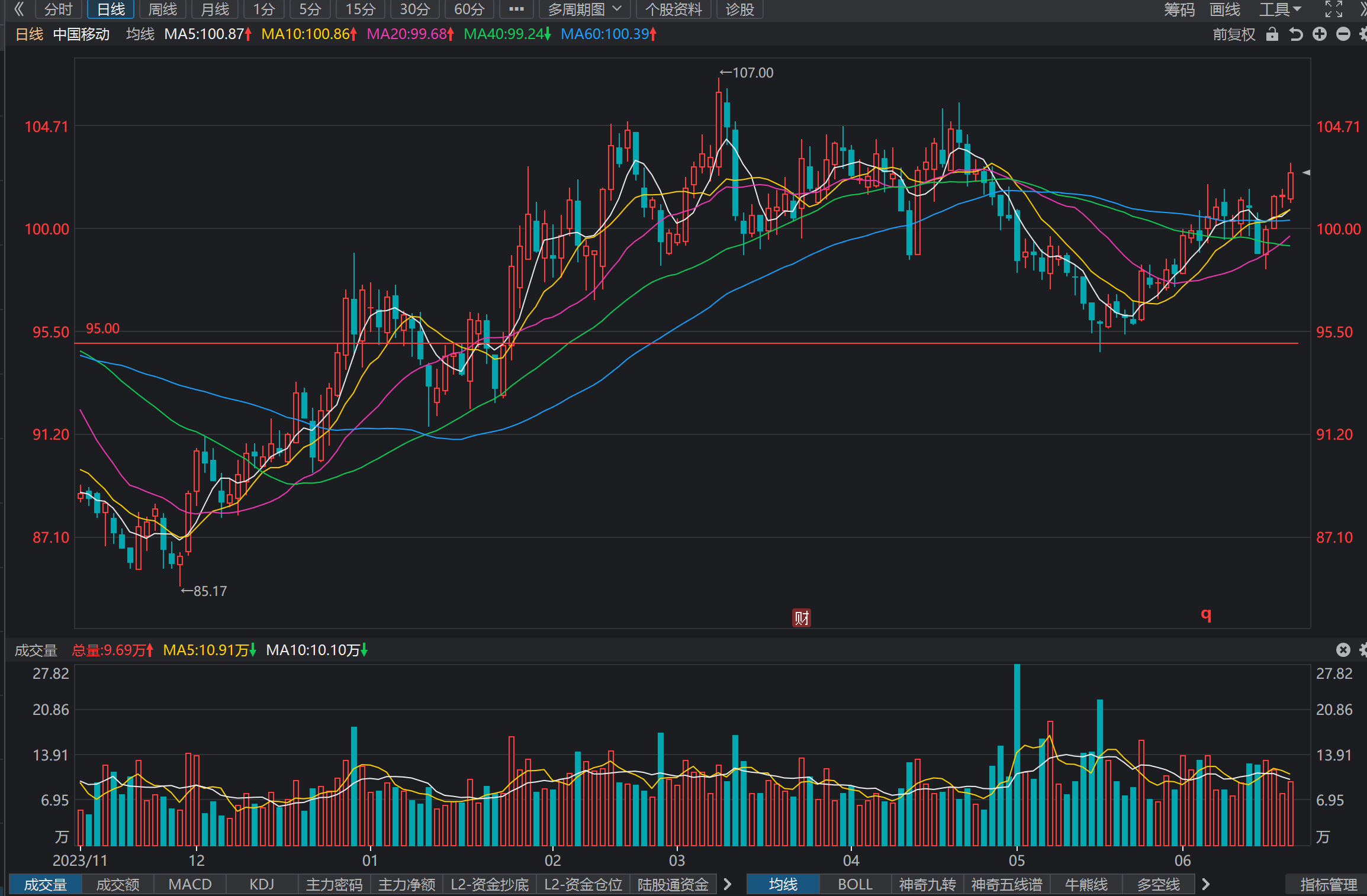Switch to 月线 monthly chart
The width and height of the screenshot is (1367, 896).
[x=215, y=9]
